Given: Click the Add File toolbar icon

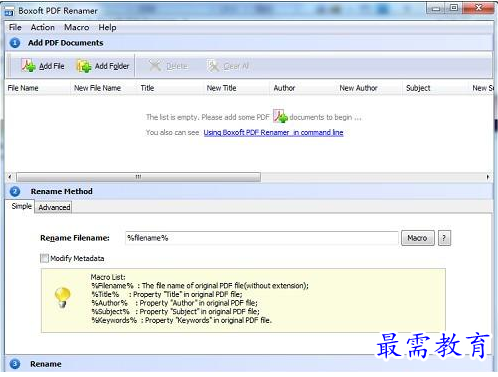Looking at the screenshot, I should 29,66.
